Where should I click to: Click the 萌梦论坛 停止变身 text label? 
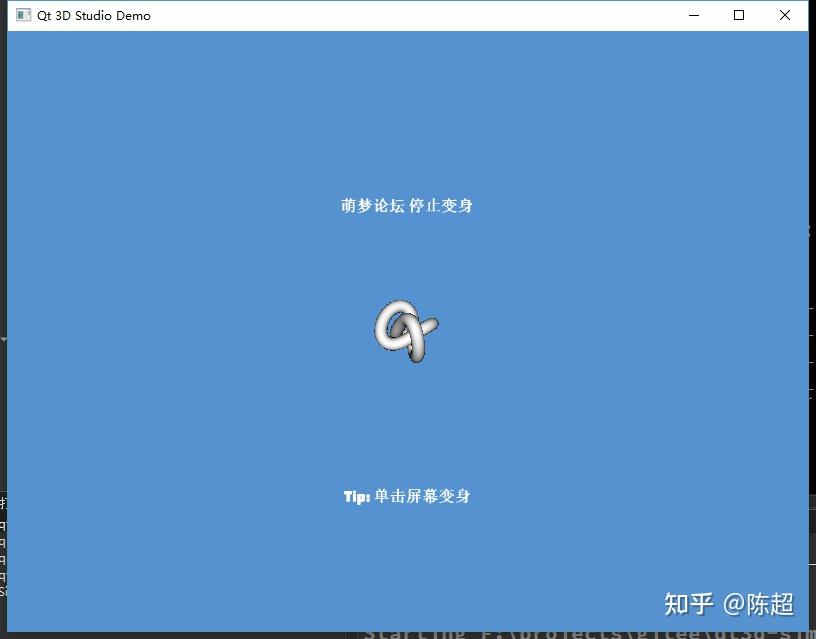[x=406, y=206]
